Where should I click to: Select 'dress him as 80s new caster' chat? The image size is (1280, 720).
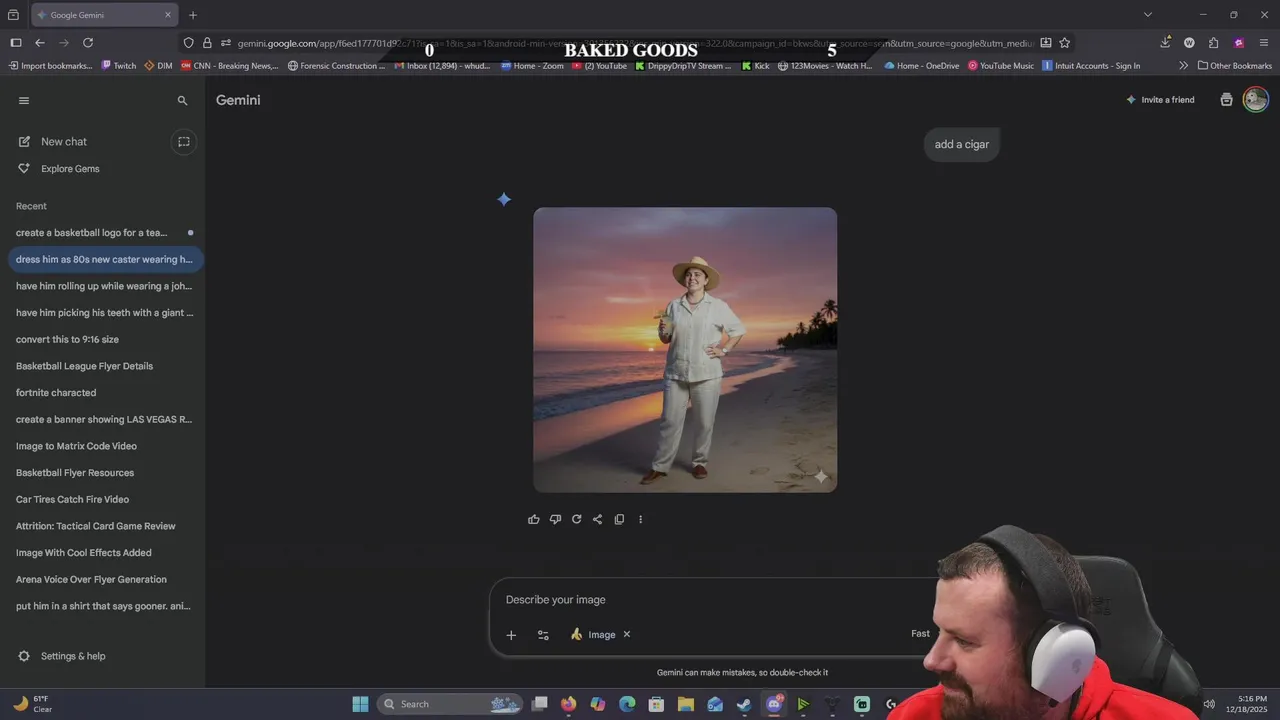104,259
